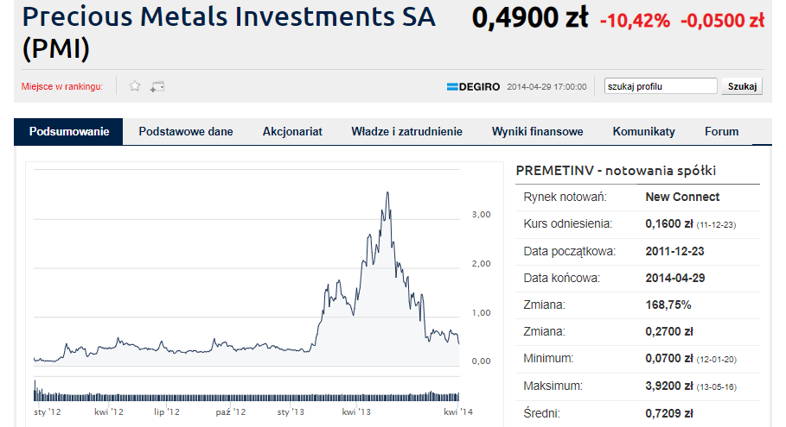Click the sty '13 axis label

291,412
